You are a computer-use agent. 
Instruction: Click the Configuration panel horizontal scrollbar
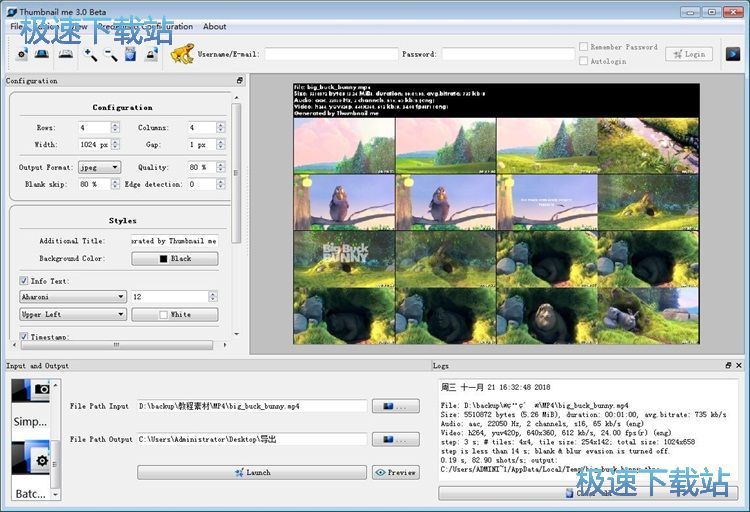click(x=116, y=345)
